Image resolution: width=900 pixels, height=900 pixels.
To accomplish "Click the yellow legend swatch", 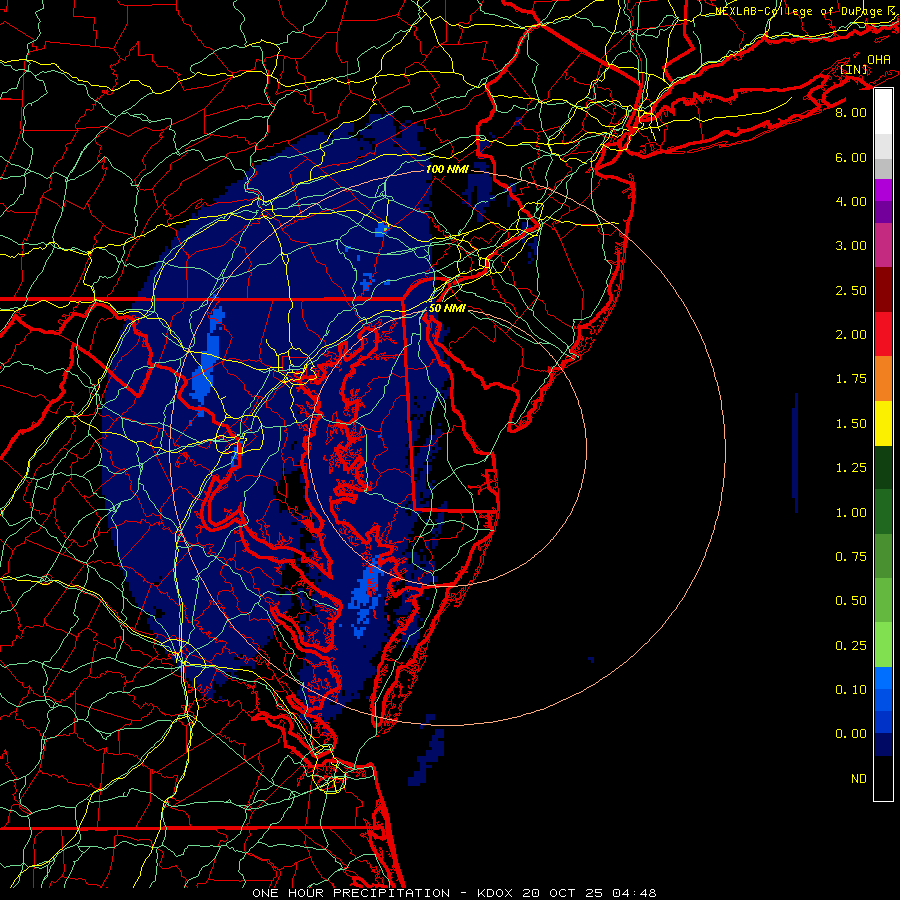I will click(x=883, y=423).
